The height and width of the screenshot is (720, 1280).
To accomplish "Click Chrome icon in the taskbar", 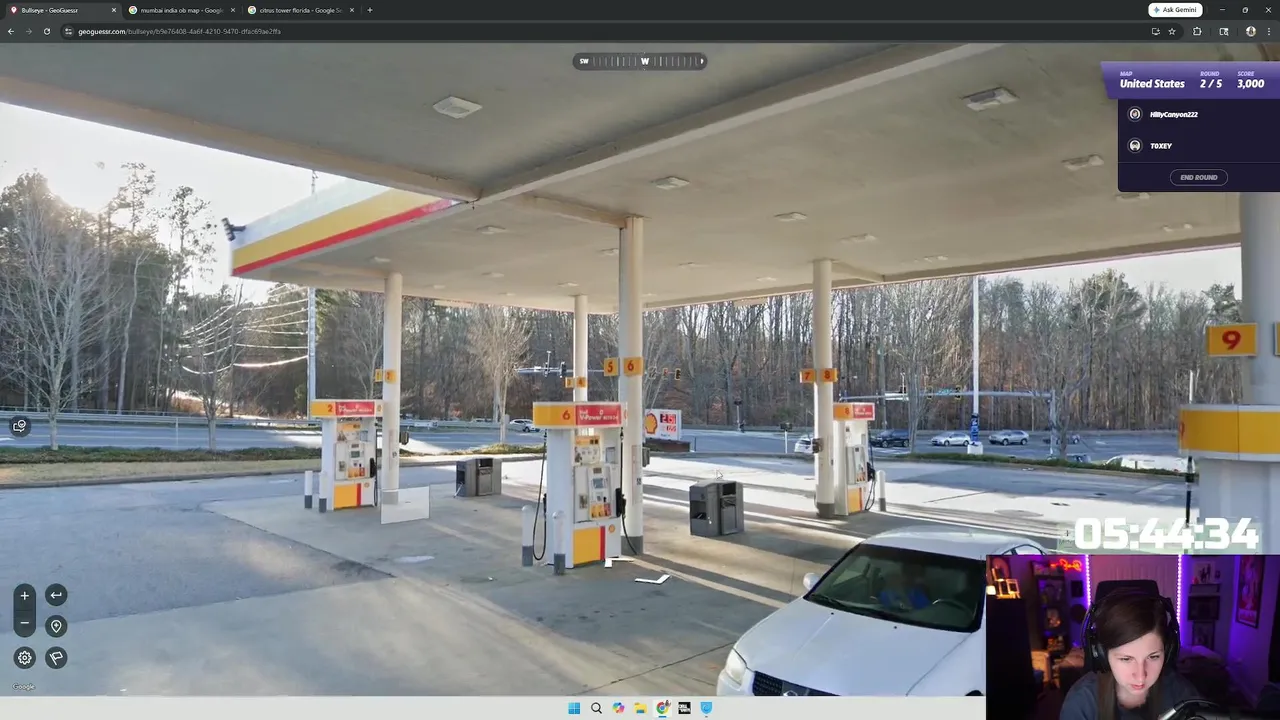I will pos(662,708).
